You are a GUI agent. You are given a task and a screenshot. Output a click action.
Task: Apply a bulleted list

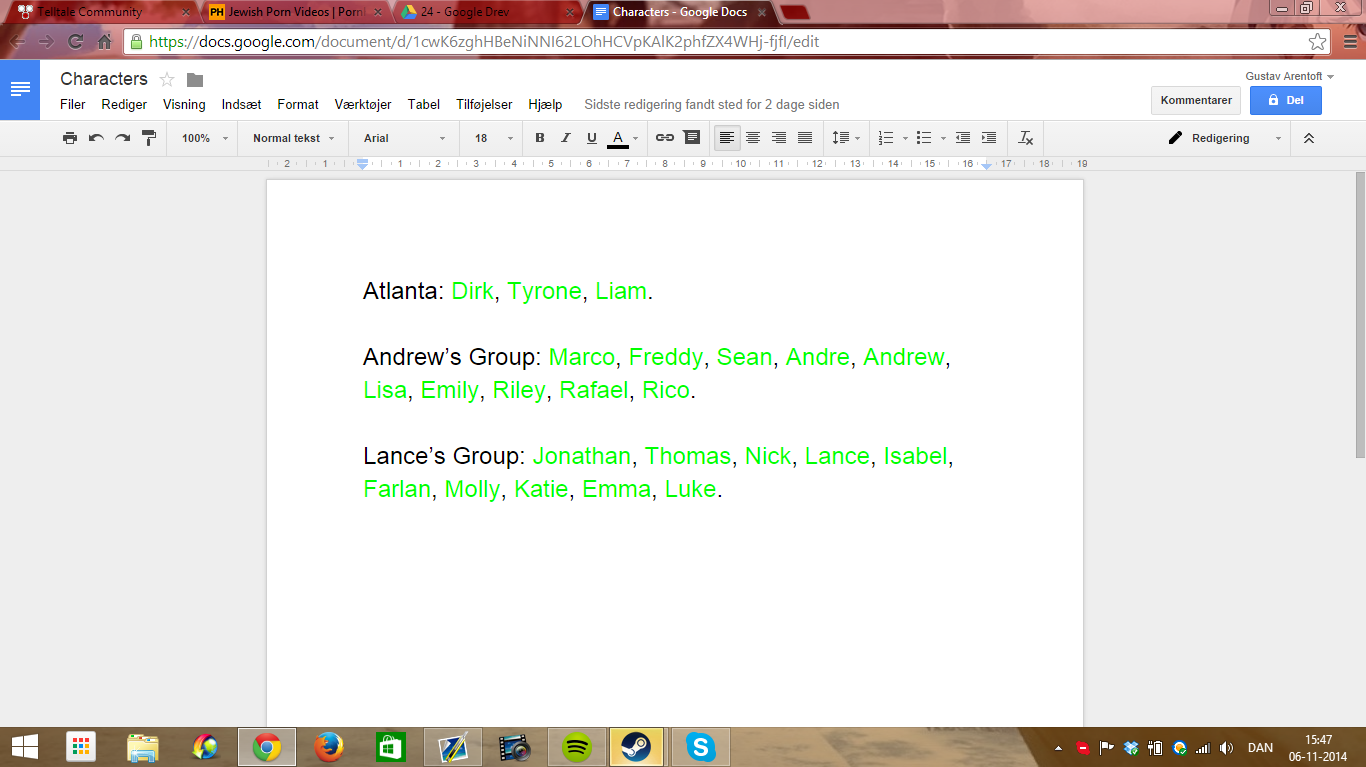click(x=924, y=138)
